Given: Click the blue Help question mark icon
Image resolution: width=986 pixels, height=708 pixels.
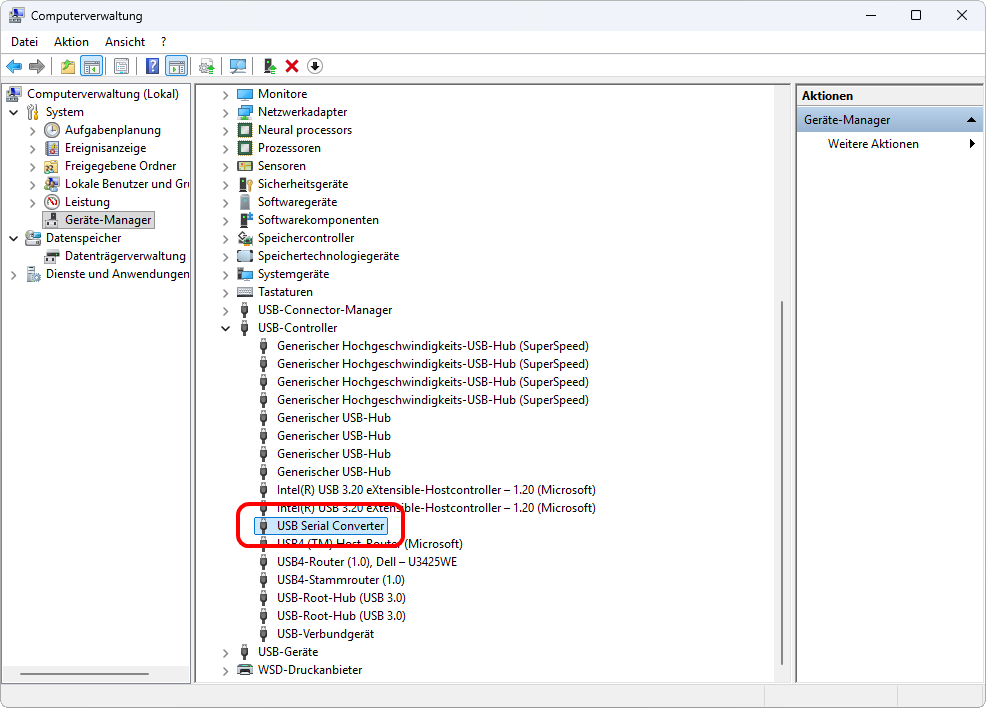Looking at the screenshot, I should [152, 66].
